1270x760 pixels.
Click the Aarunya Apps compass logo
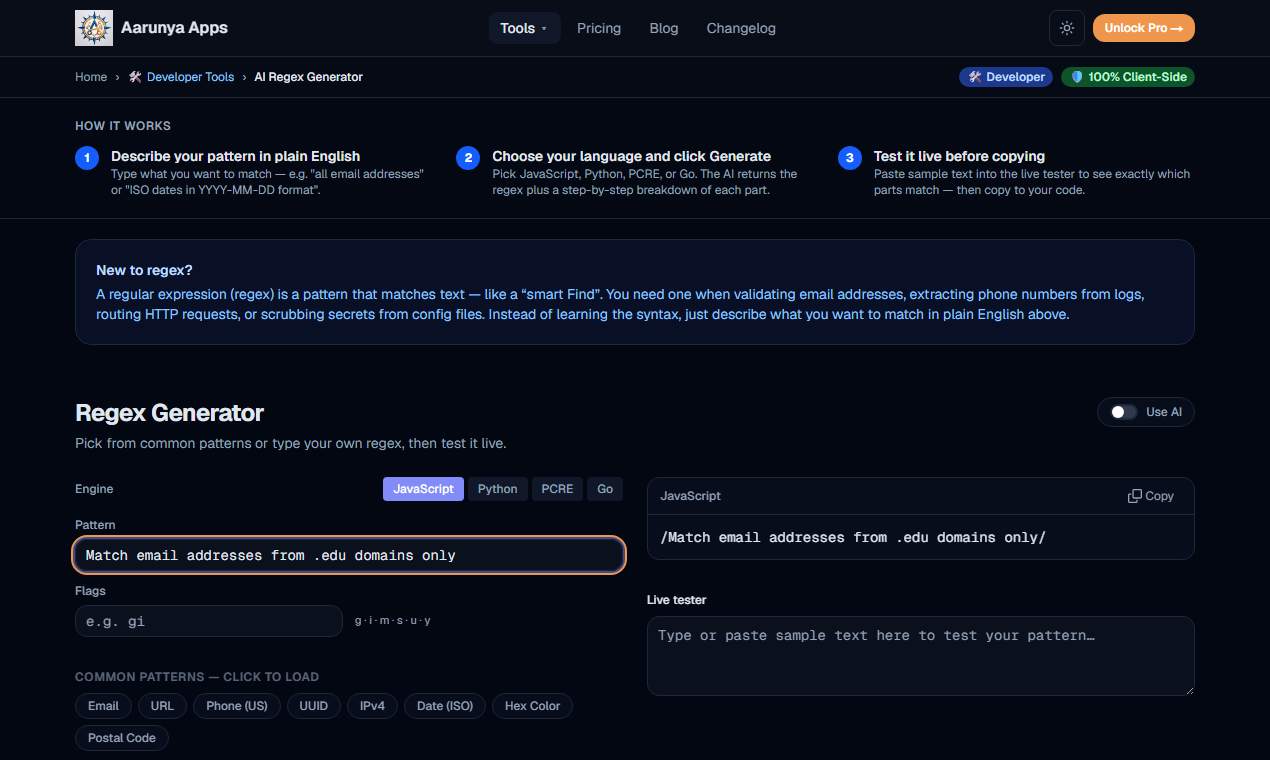[94, 28]
